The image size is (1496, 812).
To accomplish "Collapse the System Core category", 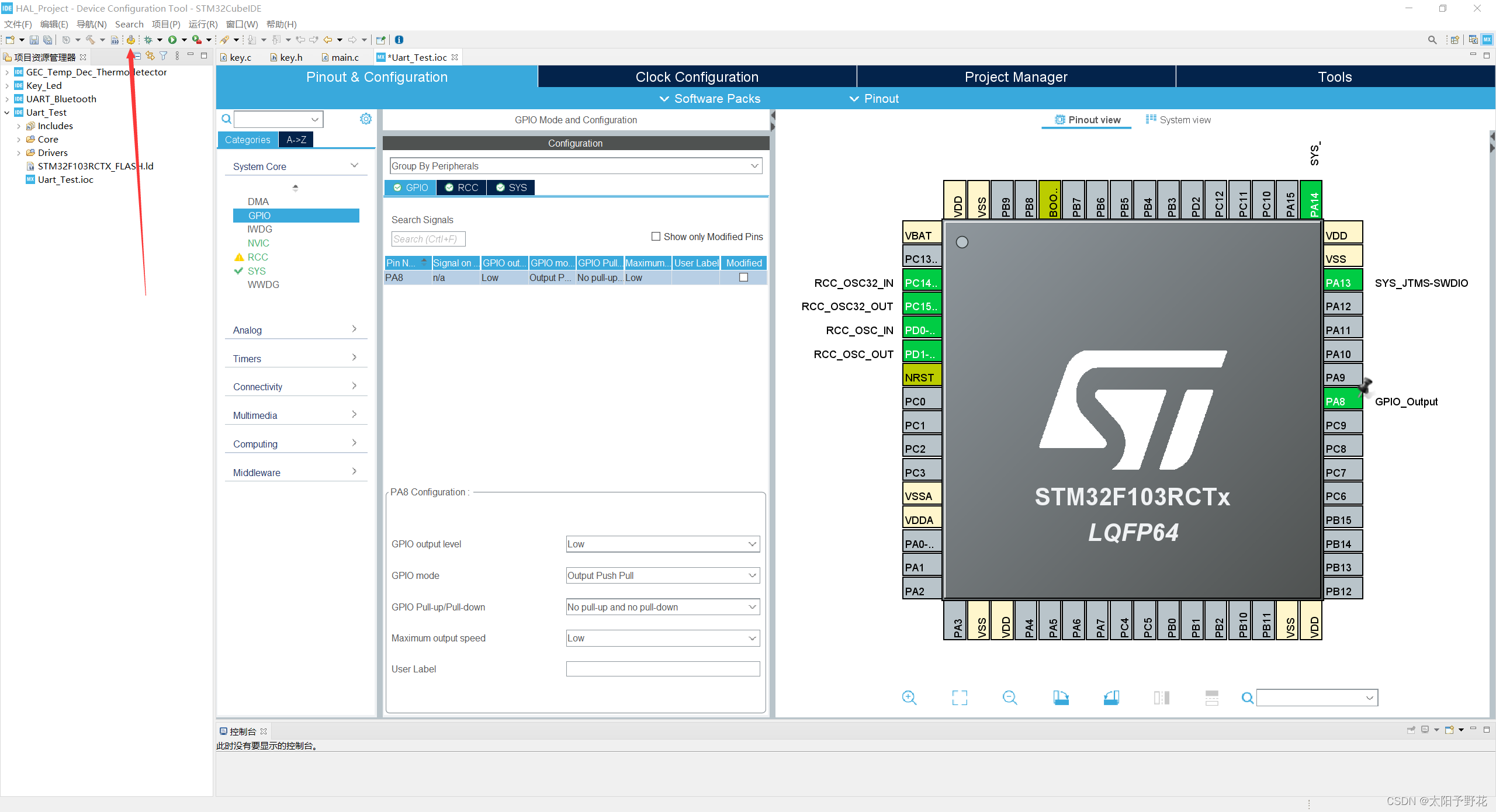I will point(355,165).
